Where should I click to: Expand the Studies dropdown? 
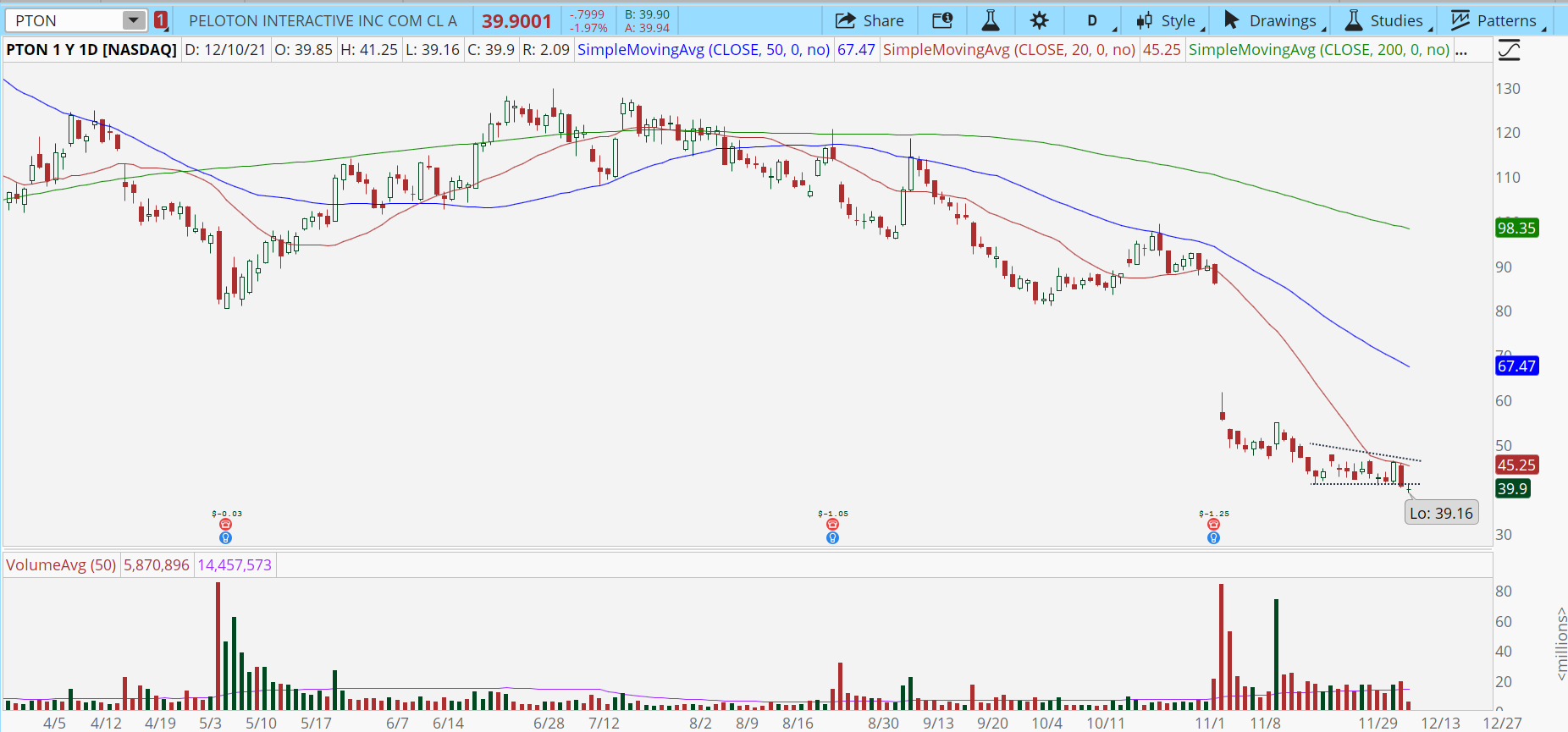(x=1385, y=21)
